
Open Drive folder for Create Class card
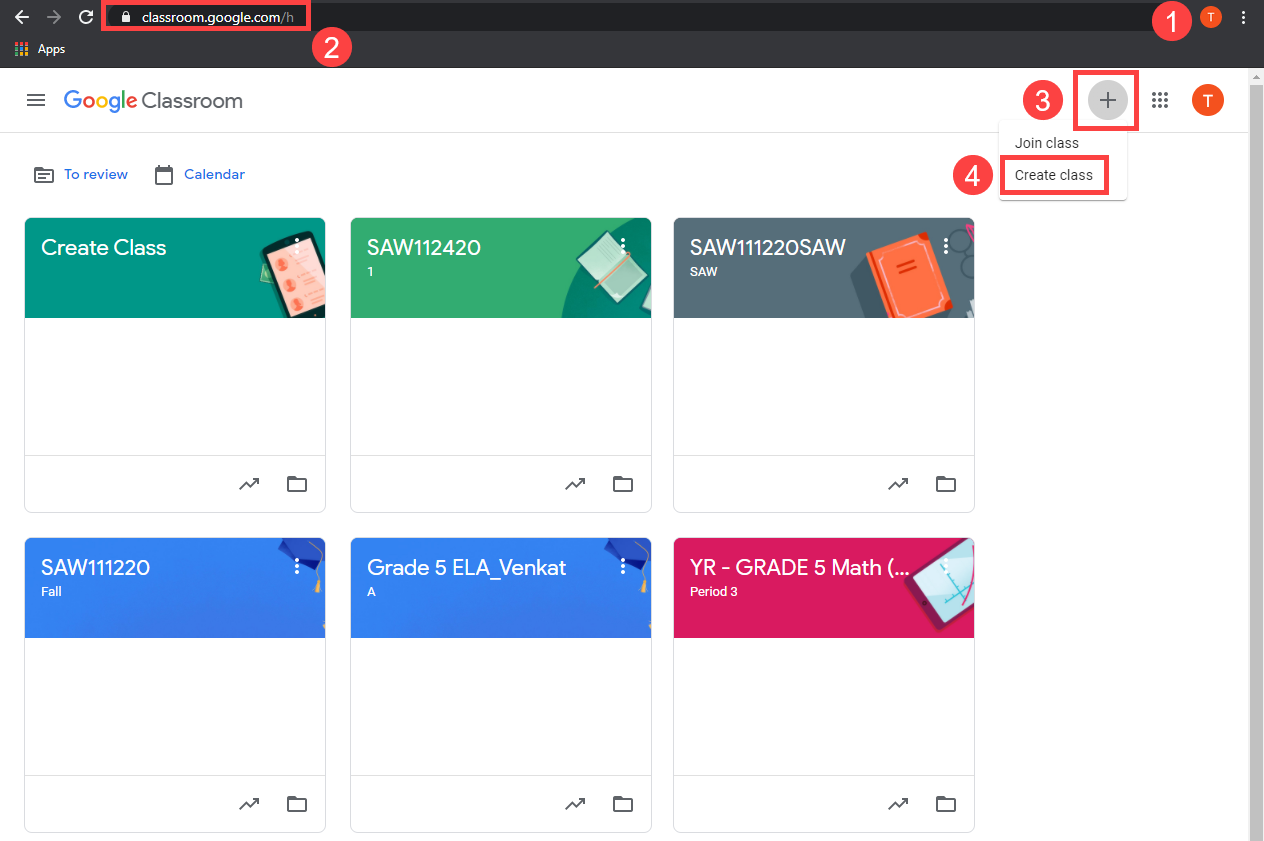[297, 484]
